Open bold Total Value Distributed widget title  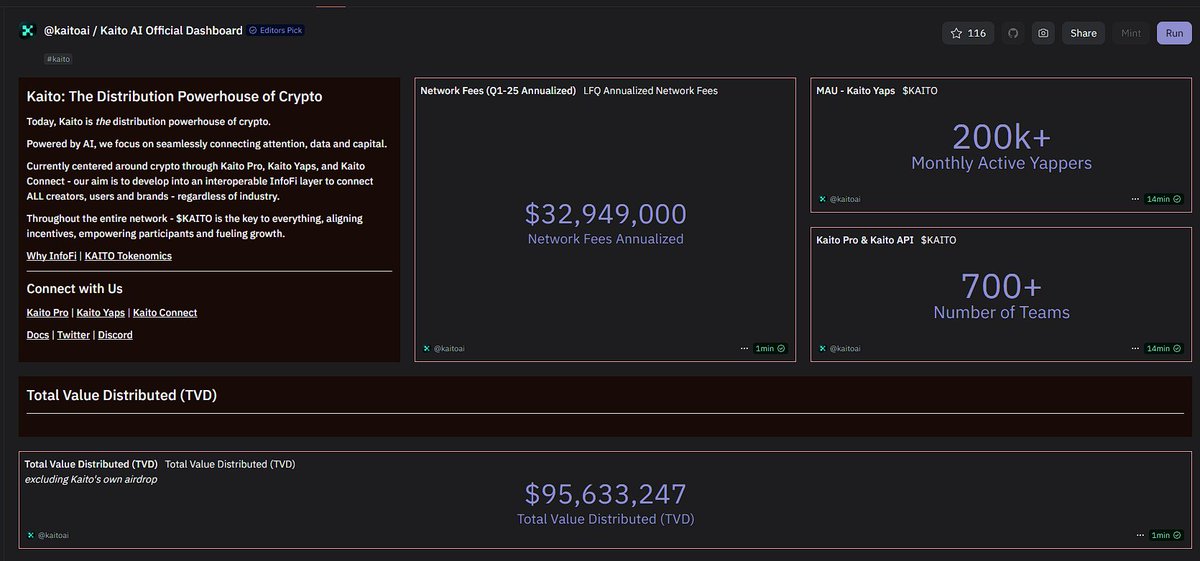pyautogui.click(x=91, y=464)
